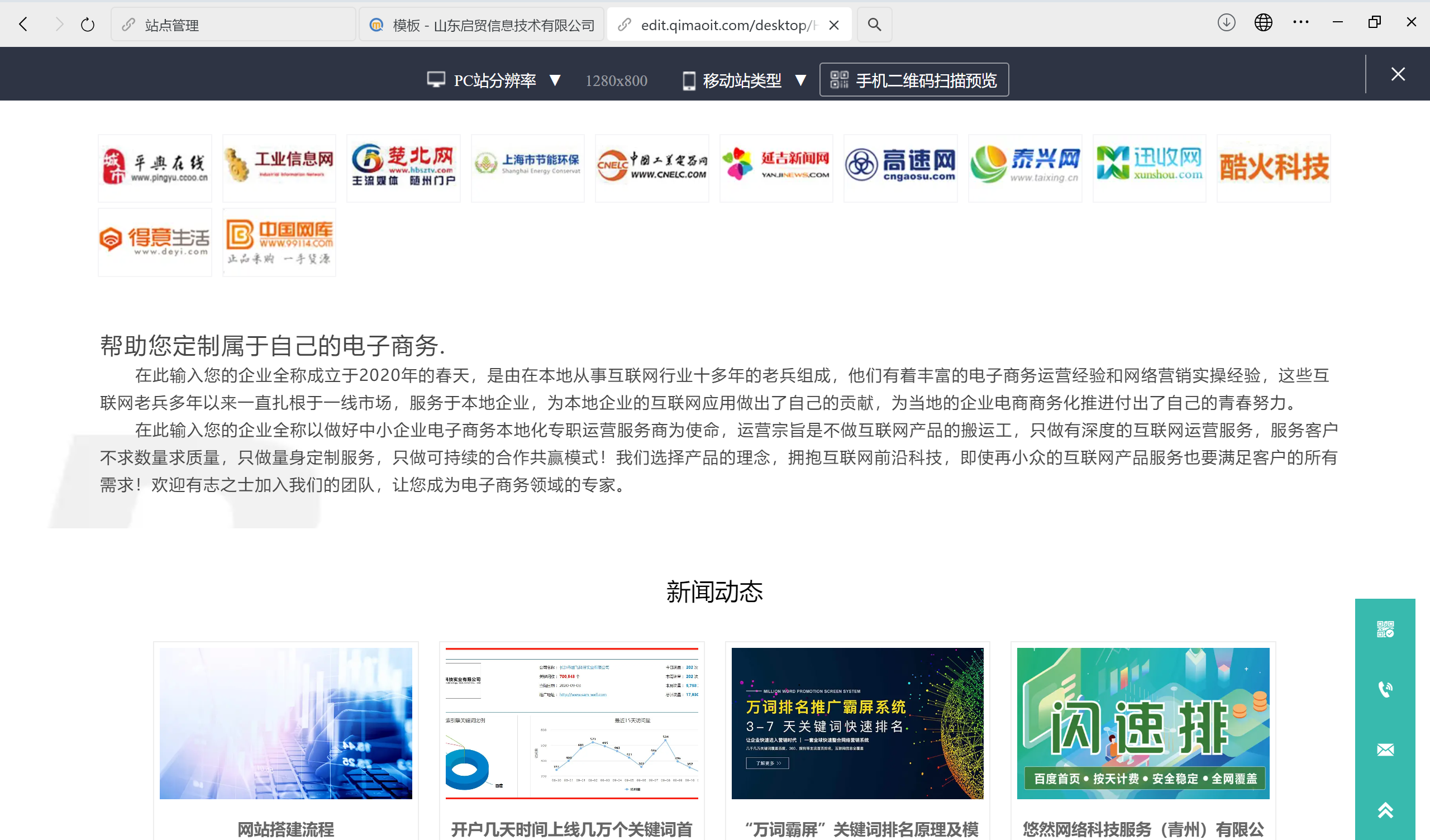The height and width of the screenshot is (840, 1430).
Task: Click the envelope mail icon in floating sidebar
Action: [1385, 749]
